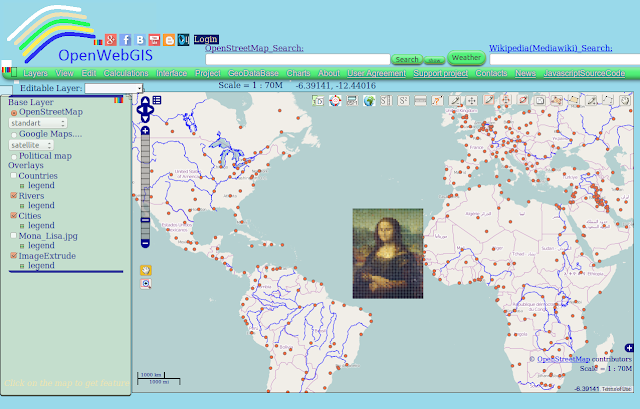Click the orange Blogger icon
This screenshot has width=640, height=409.
pyautogui.click(x=169, y=40)
